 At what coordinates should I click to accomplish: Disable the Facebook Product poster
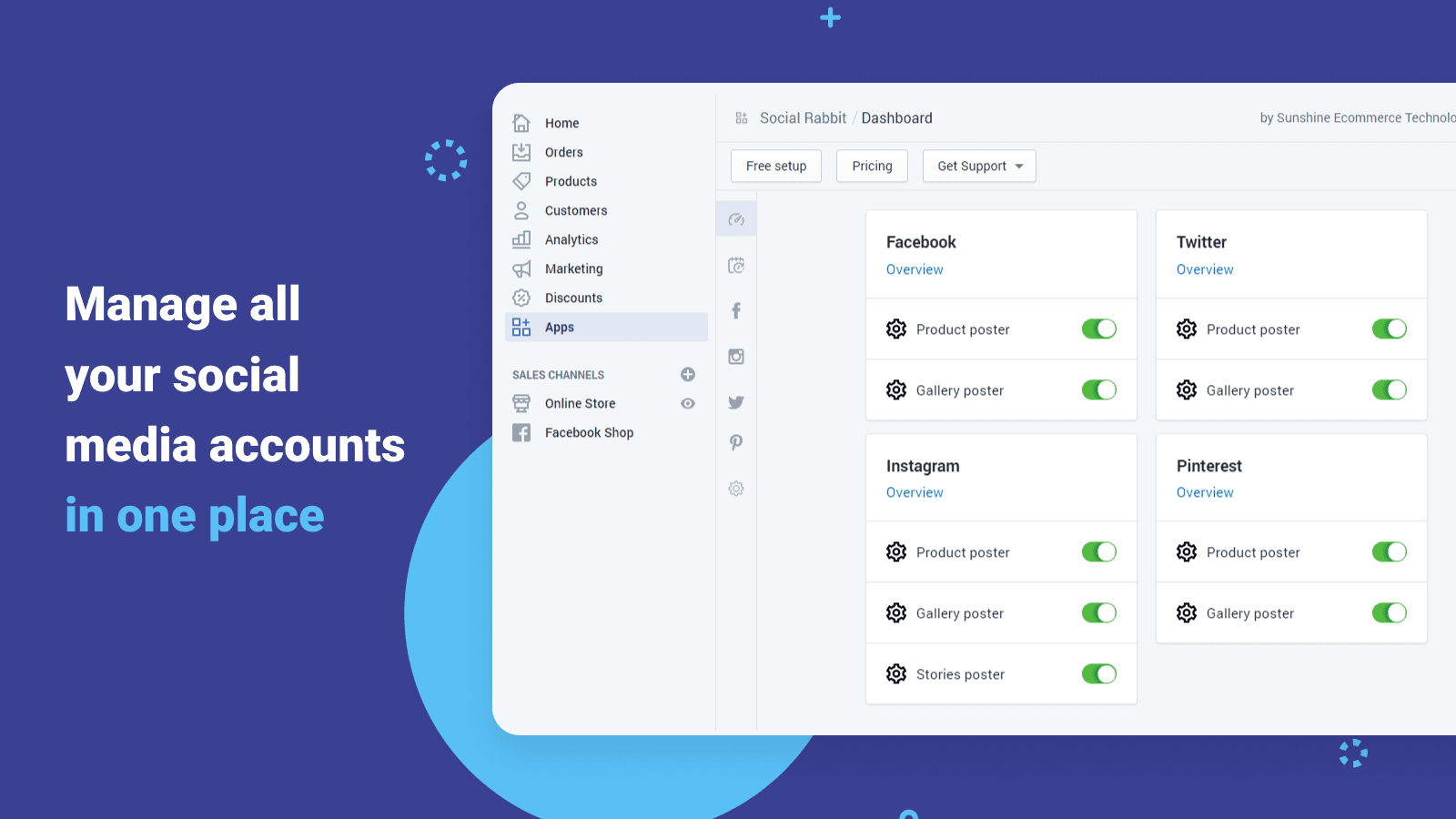click(1098, 329)
